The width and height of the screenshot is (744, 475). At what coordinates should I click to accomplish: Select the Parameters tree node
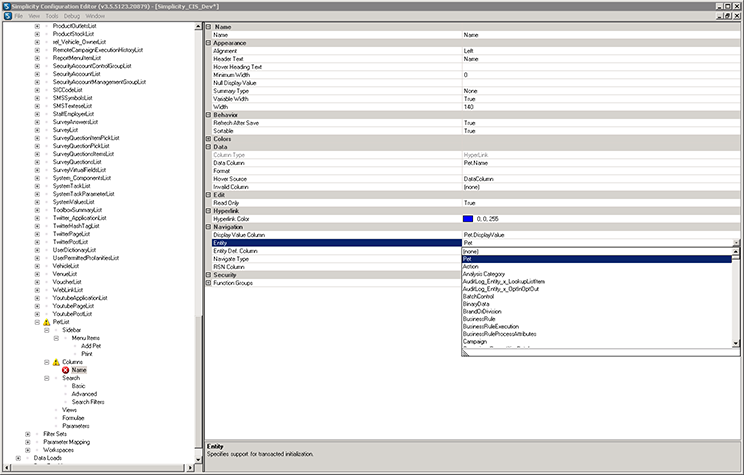pyautogui.click(x=75, y=426)
